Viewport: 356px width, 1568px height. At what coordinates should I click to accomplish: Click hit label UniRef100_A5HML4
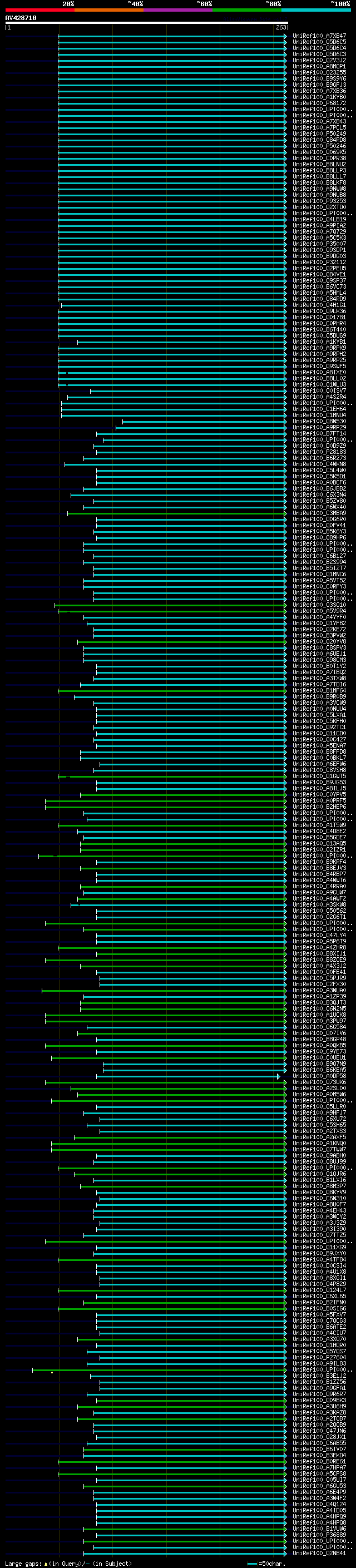[319, 293]
